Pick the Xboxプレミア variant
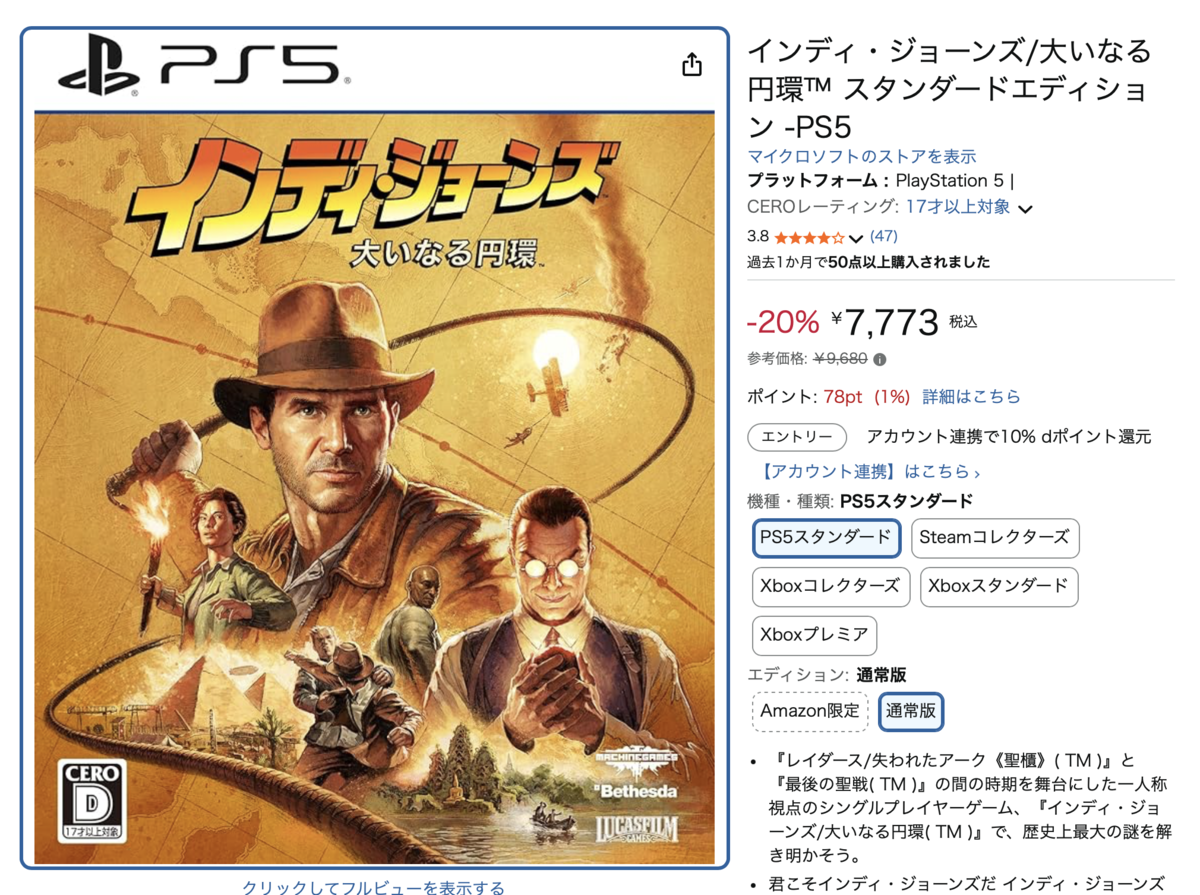Image resolution: width=1200 pixels, height=895 pixels. point(814,636)
